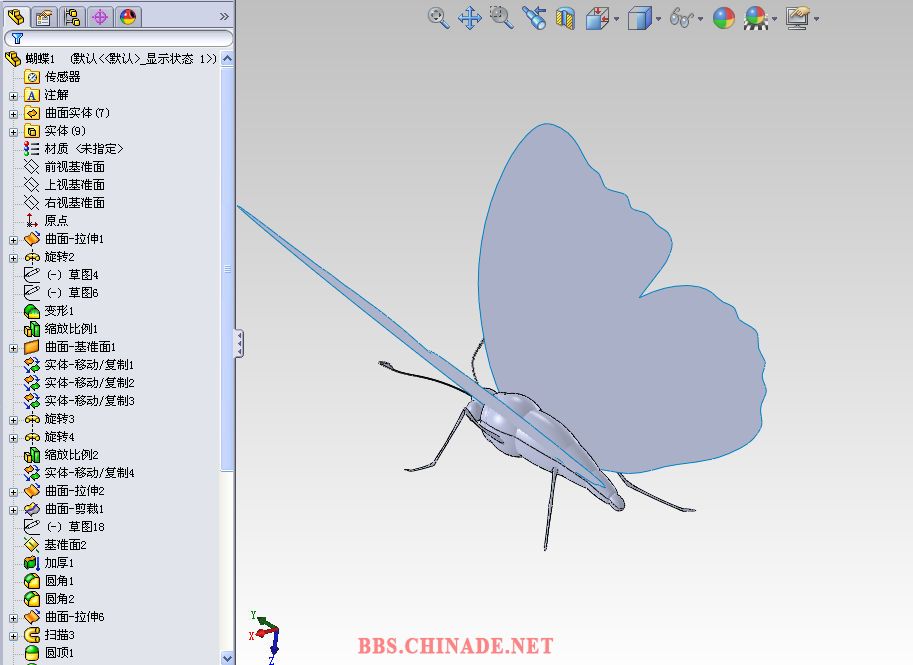Expand the 曲面实体(7) folder

tap(13, 113)
